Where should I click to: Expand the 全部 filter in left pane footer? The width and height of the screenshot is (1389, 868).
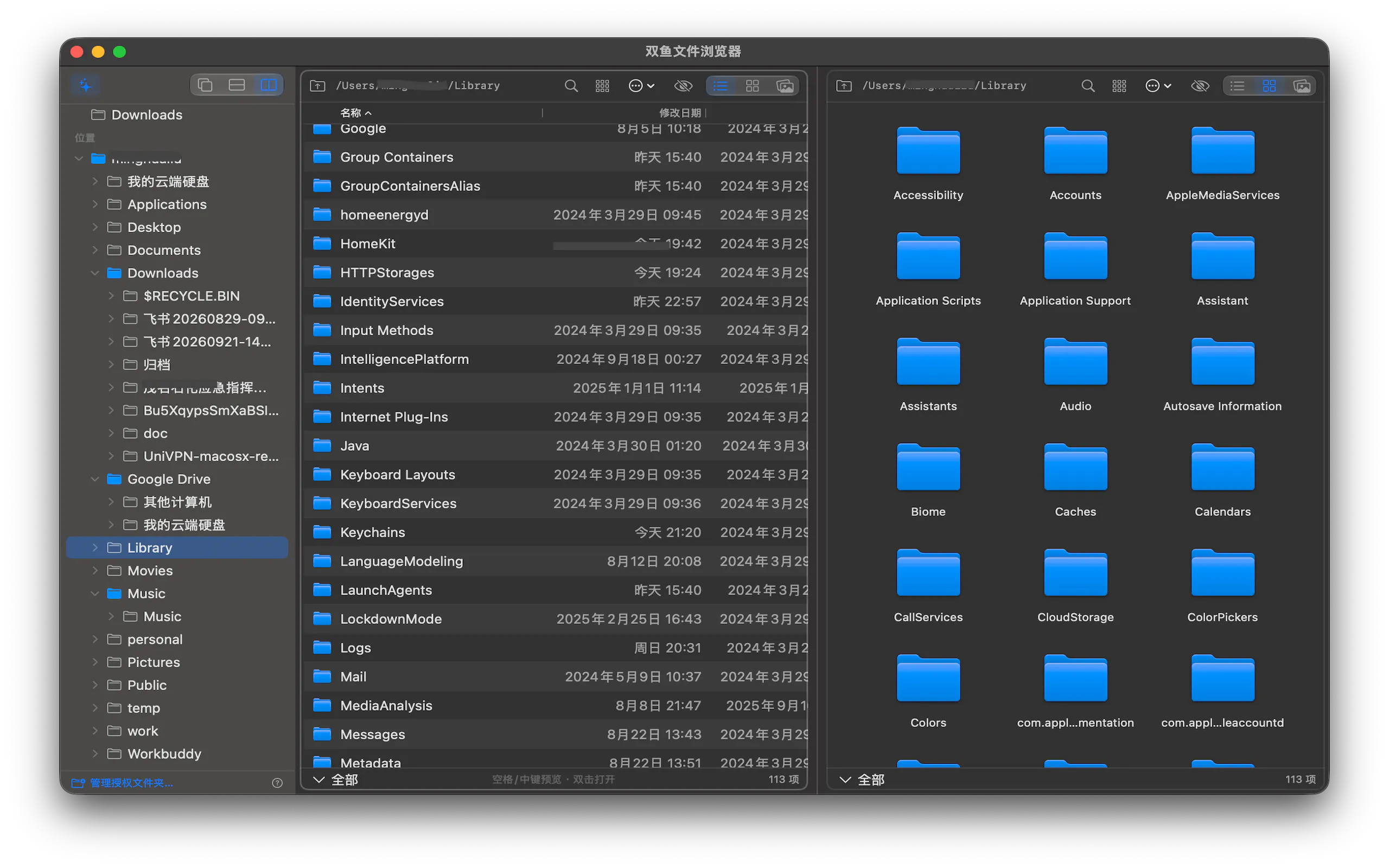click(336, 780)
